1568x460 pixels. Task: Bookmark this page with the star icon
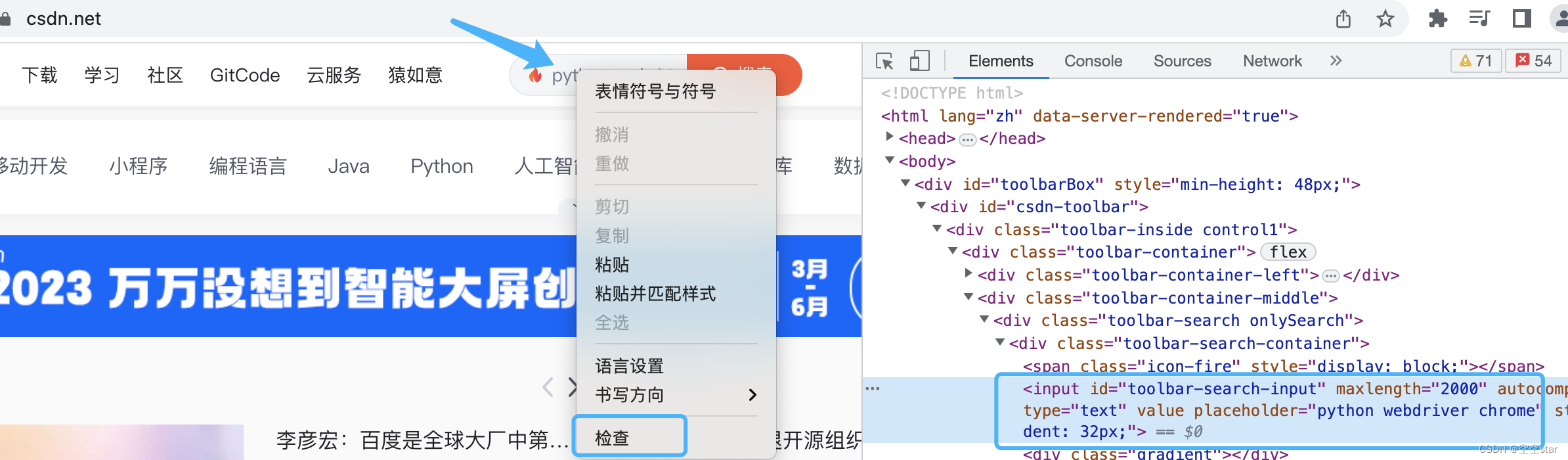pos(1385,18)
